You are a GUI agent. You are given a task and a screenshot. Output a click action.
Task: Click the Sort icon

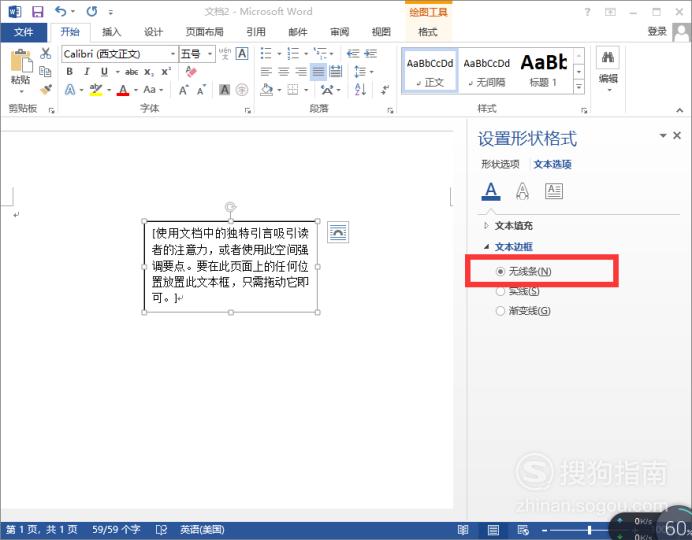(360, 90)
